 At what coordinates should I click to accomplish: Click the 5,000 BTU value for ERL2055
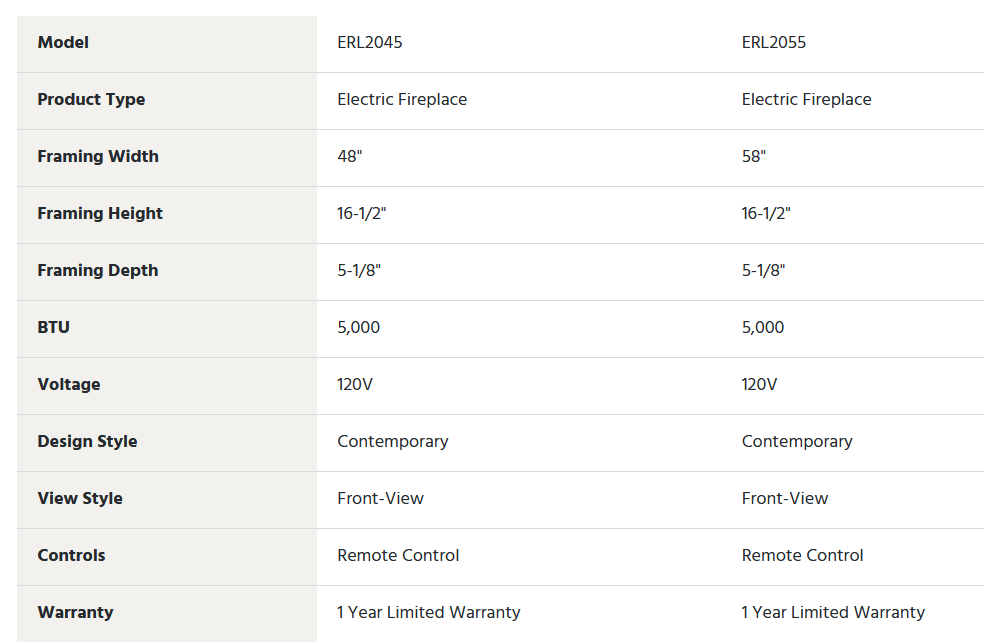(763, 328)
